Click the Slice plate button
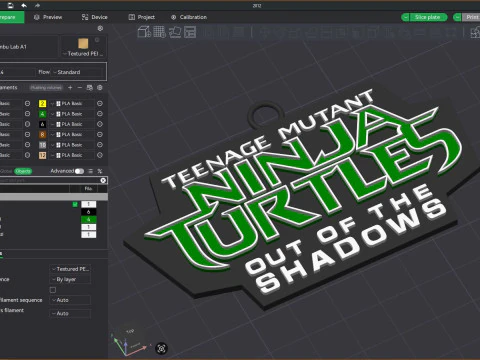The image size is (480, 360). point(428,17)
